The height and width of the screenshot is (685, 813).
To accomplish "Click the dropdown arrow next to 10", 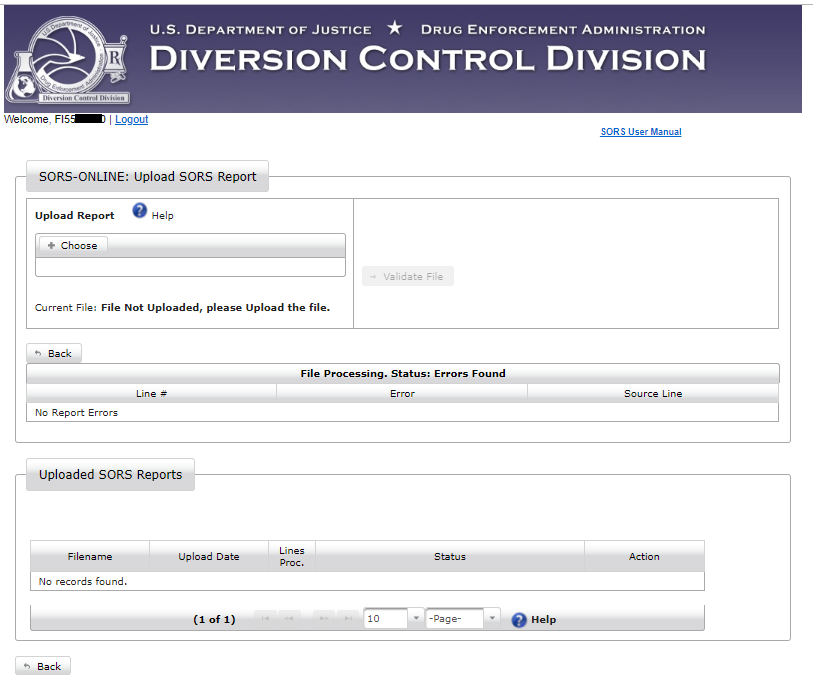I will [416, 618].
